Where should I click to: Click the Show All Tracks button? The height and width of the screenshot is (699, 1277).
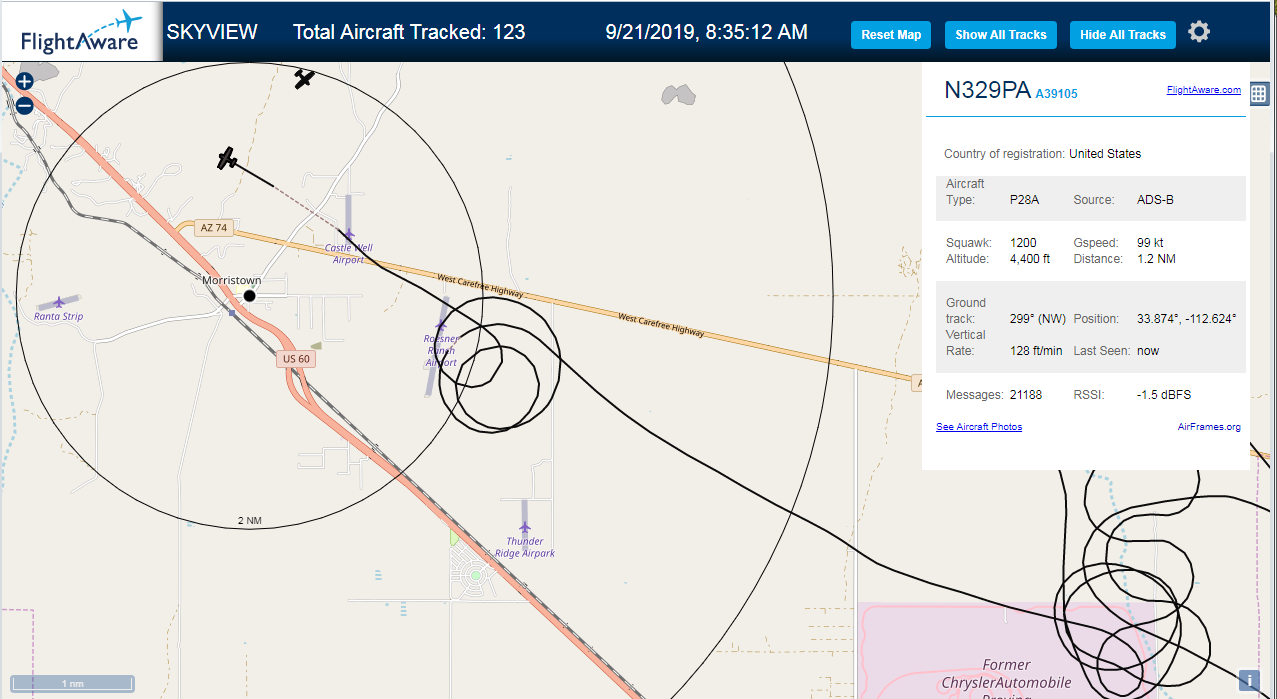click(1000, 35)
